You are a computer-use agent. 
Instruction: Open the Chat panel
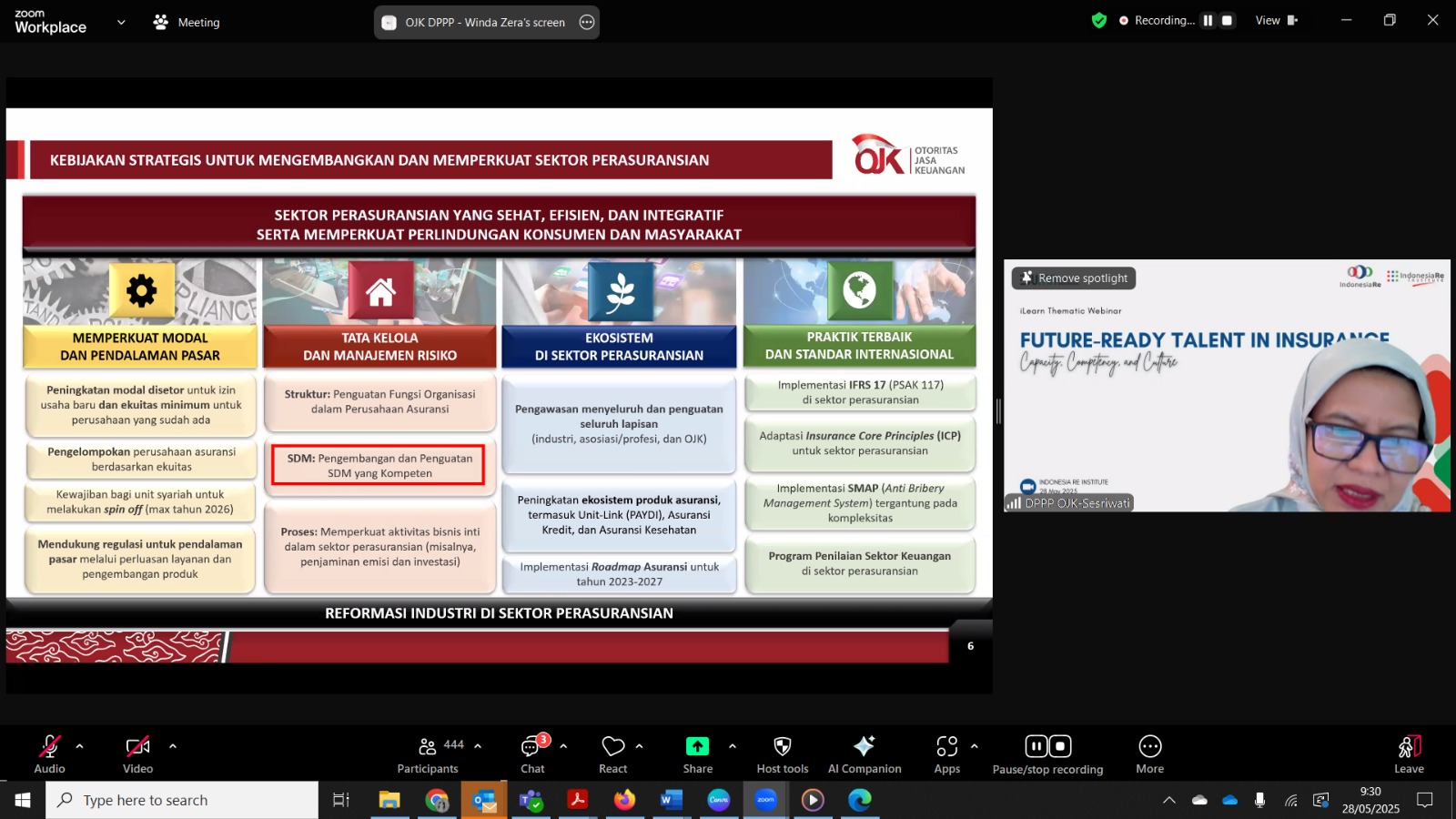tap(532, 754)
